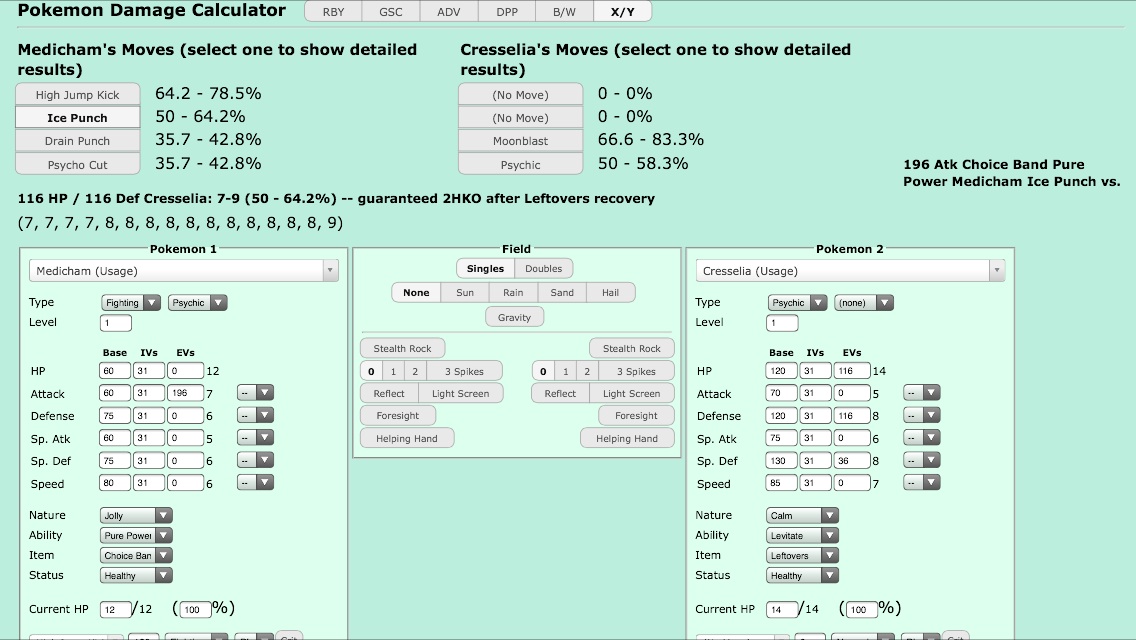Switch to the ADV generation tab

[x=448, y=12]
